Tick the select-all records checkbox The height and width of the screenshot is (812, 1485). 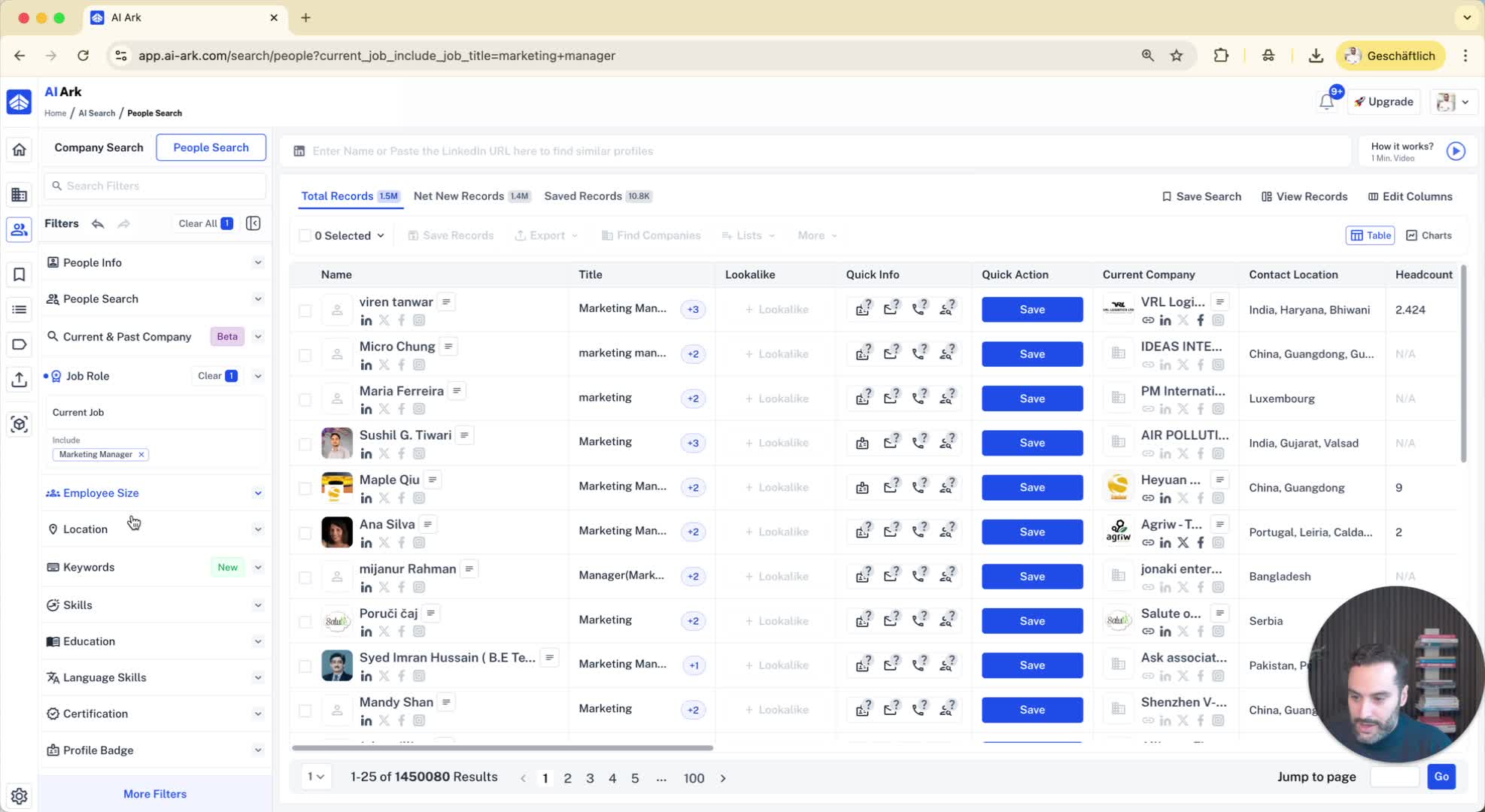pos(305,235)
